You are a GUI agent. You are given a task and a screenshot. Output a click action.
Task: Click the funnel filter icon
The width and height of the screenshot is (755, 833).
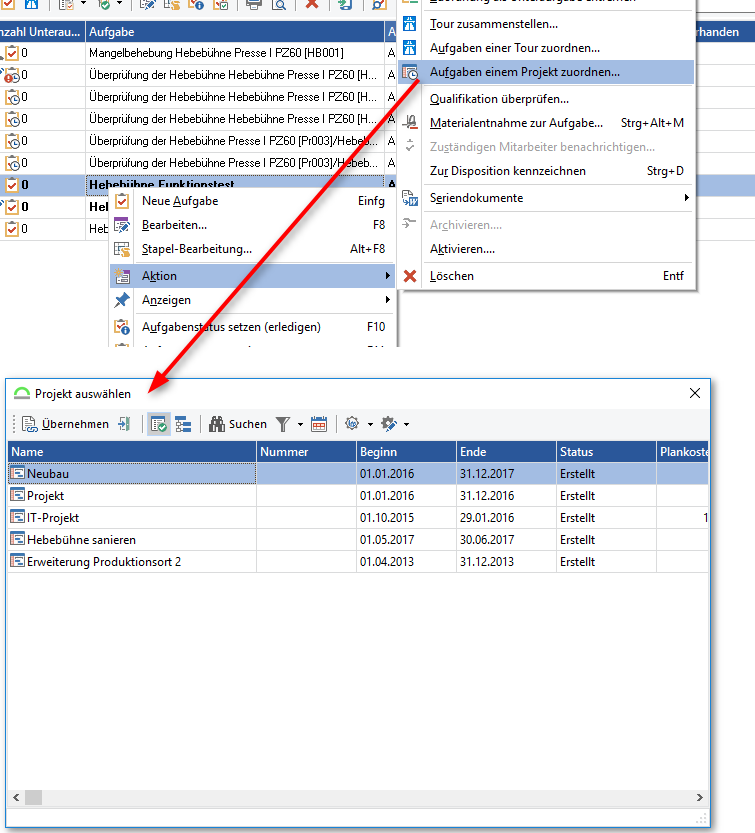tap(283, 424)
